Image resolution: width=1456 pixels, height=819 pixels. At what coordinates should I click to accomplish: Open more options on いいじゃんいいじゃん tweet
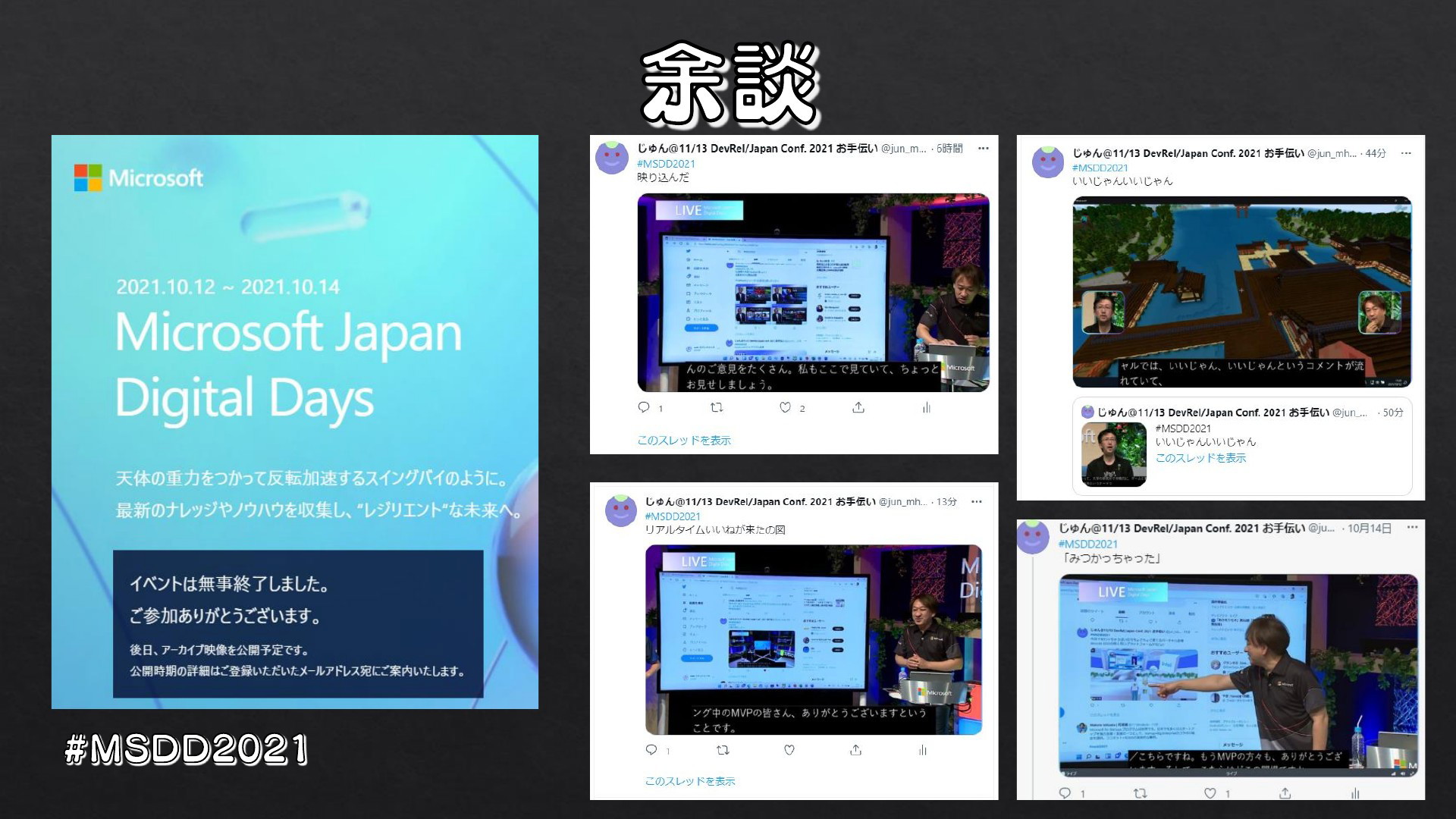pyautogui.click(x=1406, y=153)
